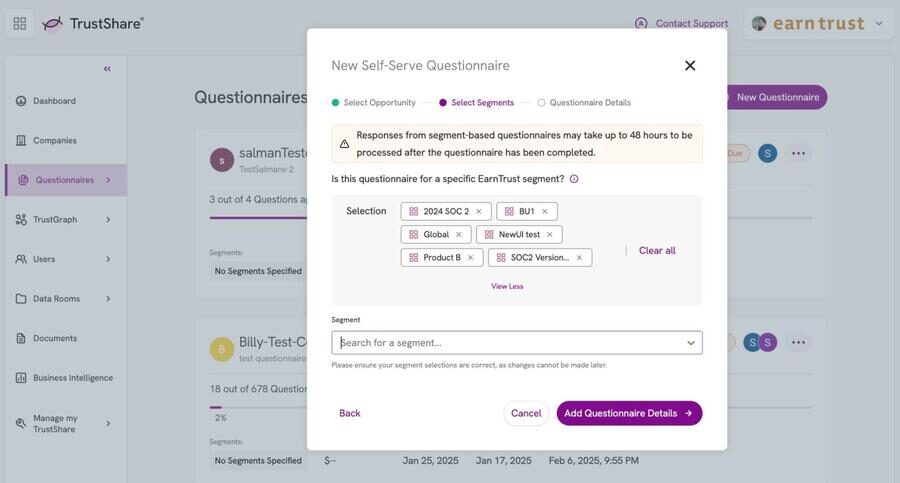Remove the NewUI test segment chip

pyautogui.click(x=549, y=234)
